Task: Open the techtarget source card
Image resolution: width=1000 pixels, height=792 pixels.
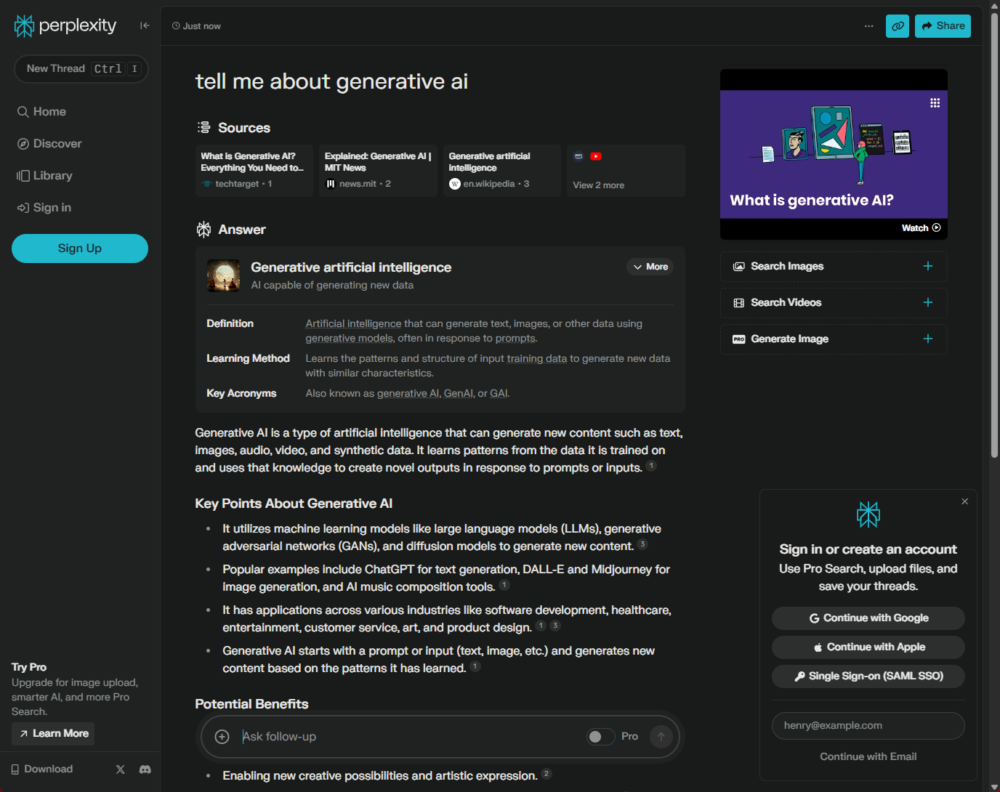Action: pyautogui.click(x=254, y=170)
